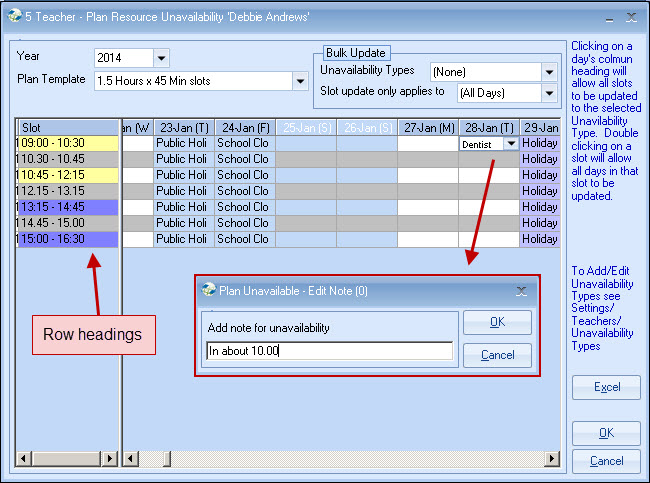Screen dimensions: 650x483
Task: Close the Plan Resource Unavailability window
Action: [630, 16]
